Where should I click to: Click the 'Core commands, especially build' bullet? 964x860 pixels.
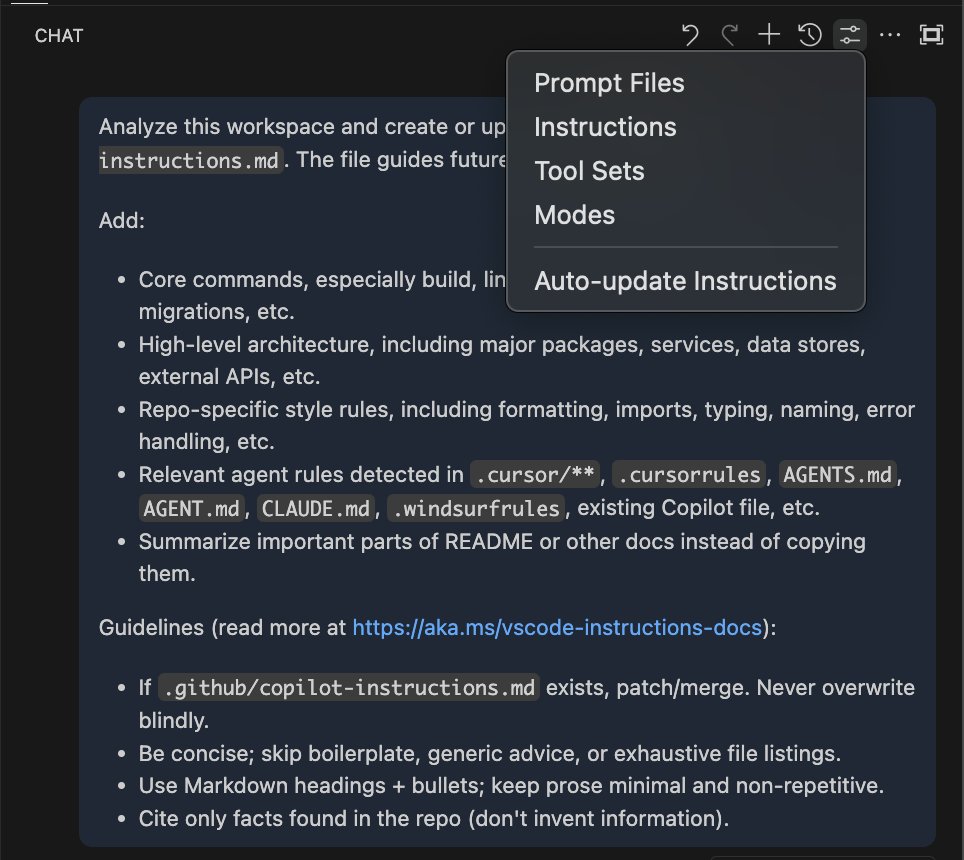322,295
